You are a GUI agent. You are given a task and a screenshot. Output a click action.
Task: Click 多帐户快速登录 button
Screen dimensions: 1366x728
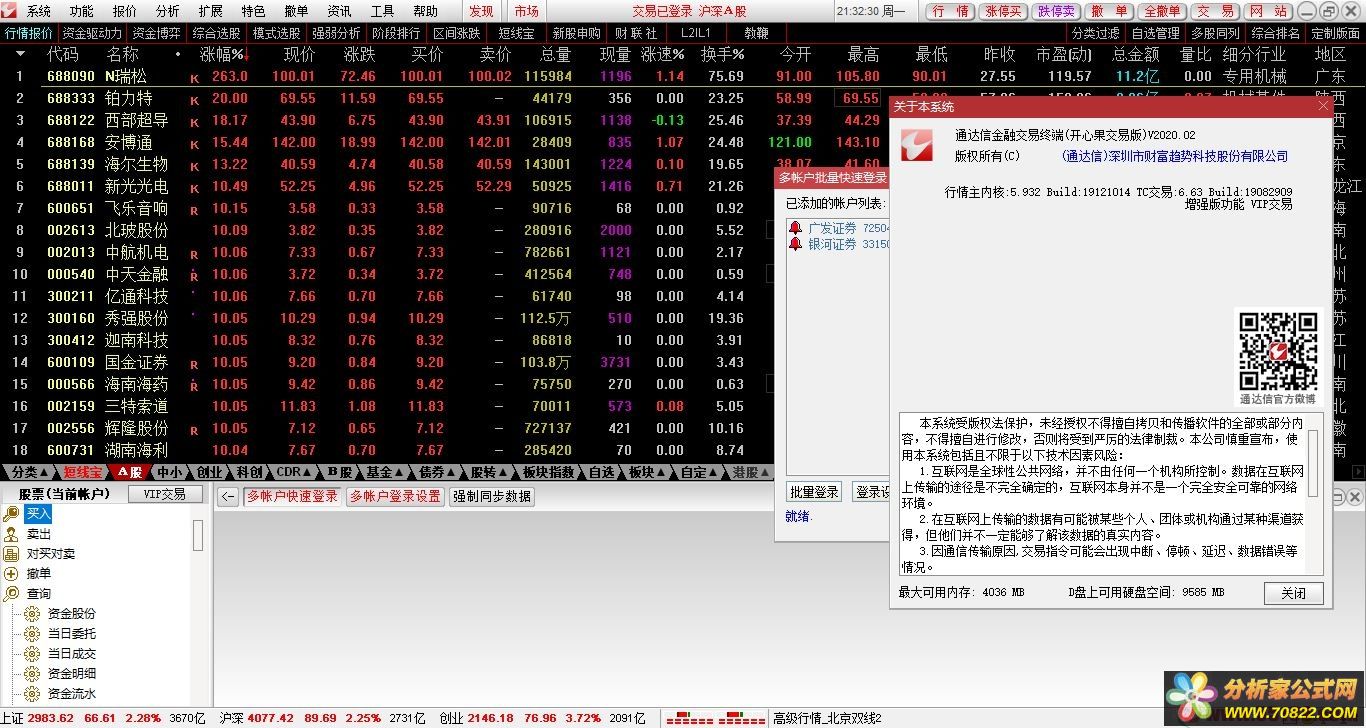(292, 496)
